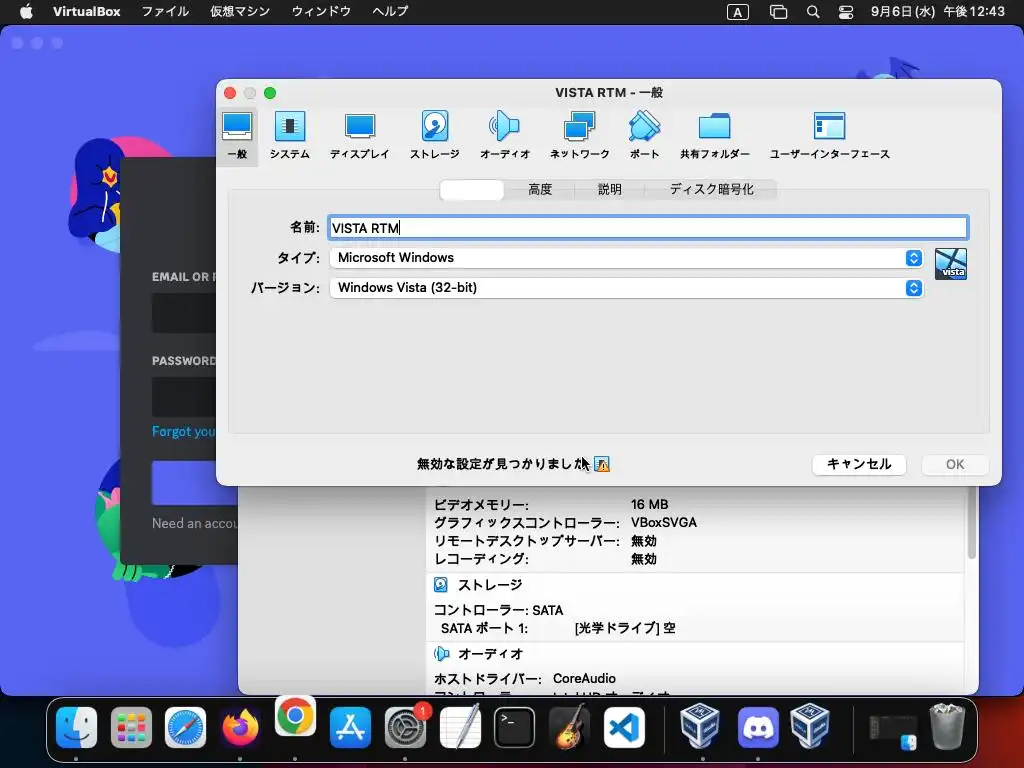Switch to the 高度 tab
Image resolution: width=1024 pixels, height=768 pixels.
tap(539, 189)
